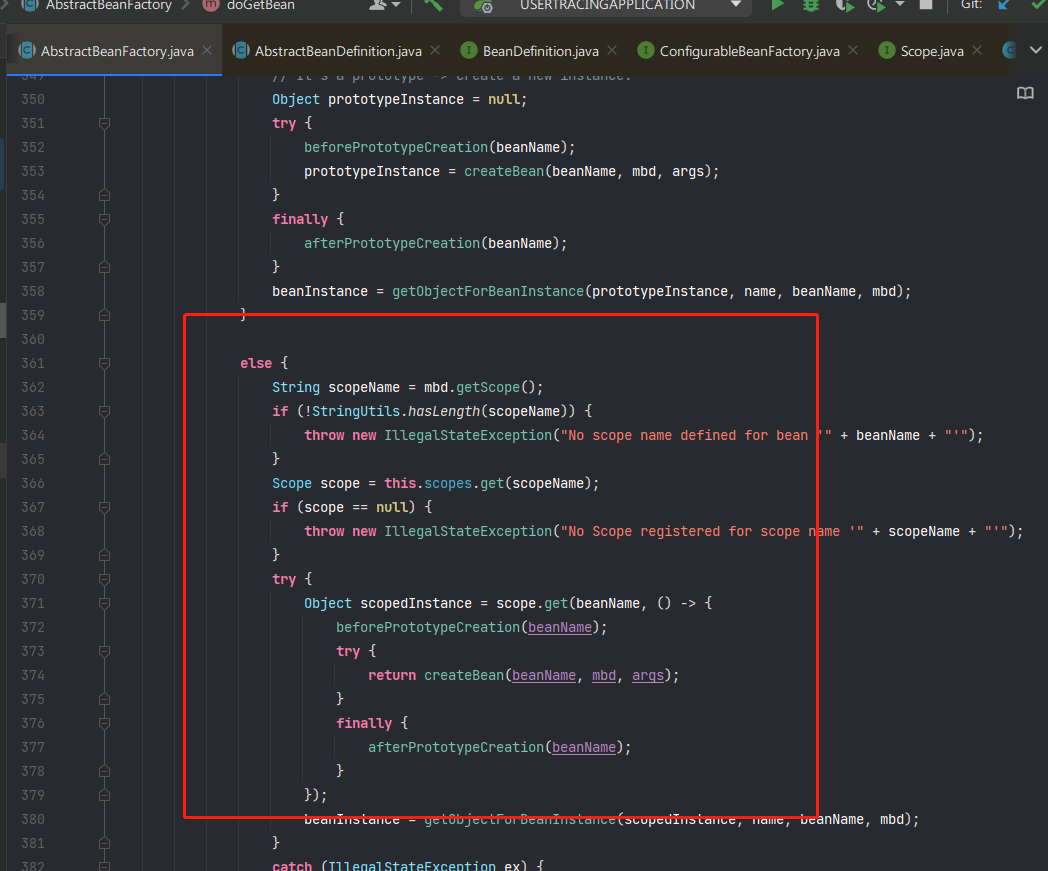Screen dimensions: 1048x871
Task: Click the interface icon on Scope.java tab
Action: click(886, 51)
